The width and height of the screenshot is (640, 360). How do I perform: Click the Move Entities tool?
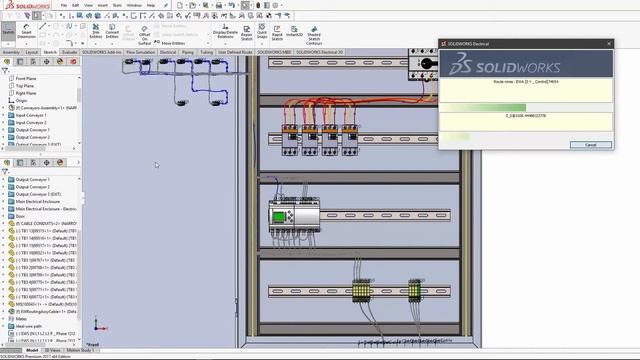169,43
